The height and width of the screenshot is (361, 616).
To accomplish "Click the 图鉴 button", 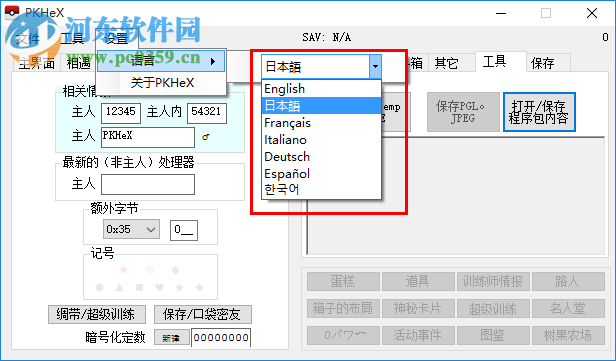I will pos(493,335).
